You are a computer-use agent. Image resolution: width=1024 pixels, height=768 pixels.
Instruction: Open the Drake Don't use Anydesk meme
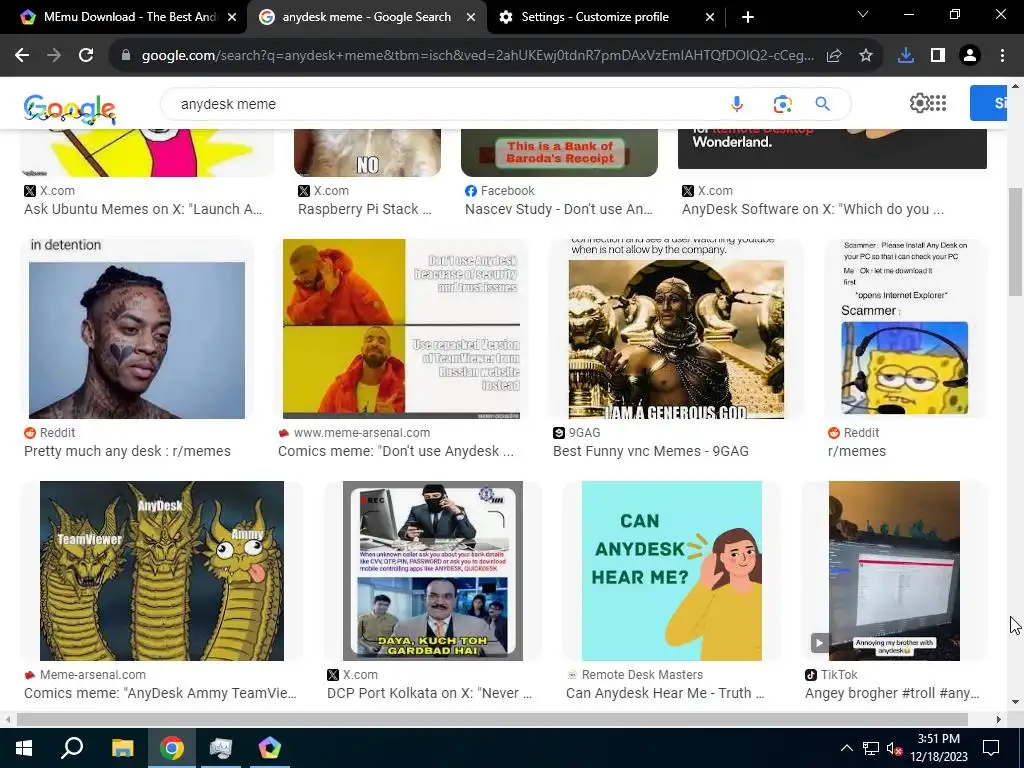pos(402,329)
